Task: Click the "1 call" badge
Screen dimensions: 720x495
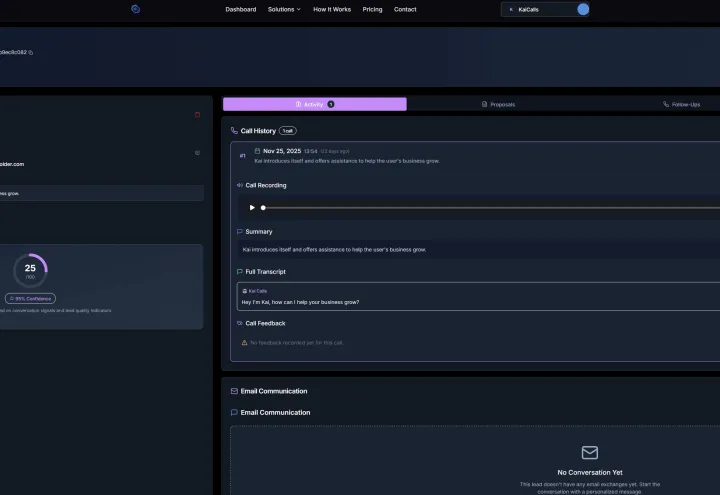Action: click(x=287, y=131)
